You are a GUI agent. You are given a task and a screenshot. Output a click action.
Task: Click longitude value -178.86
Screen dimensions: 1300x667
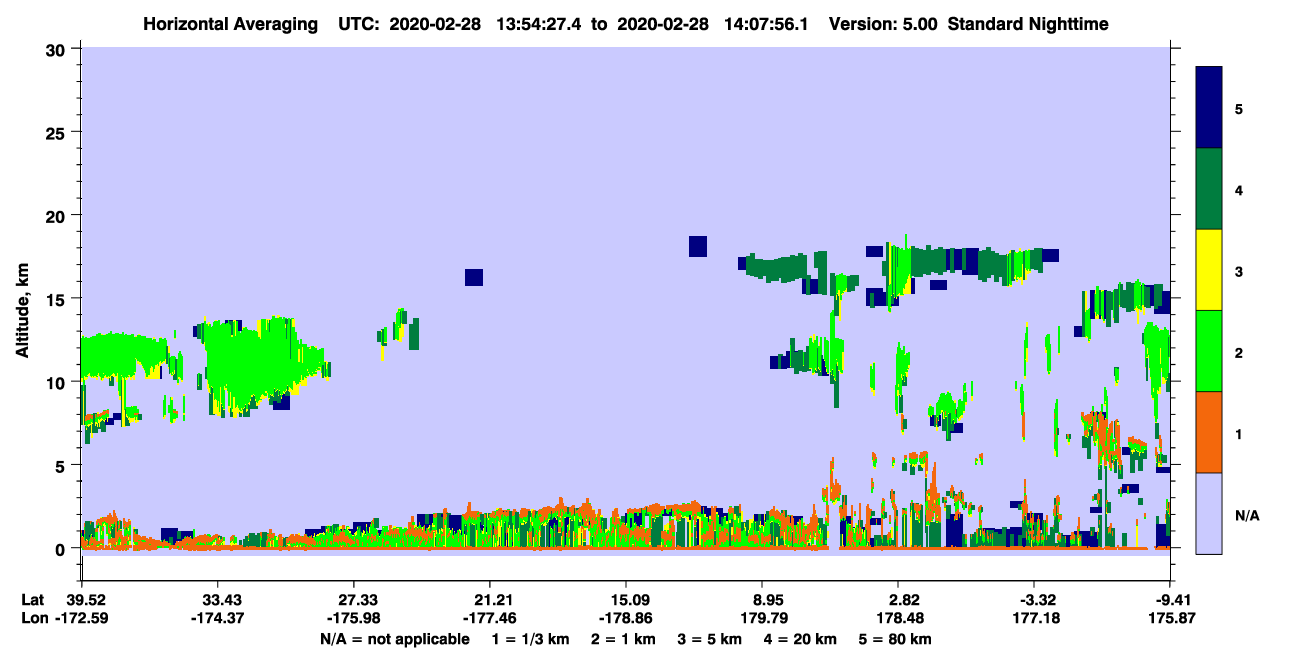(x=626, y=618)
